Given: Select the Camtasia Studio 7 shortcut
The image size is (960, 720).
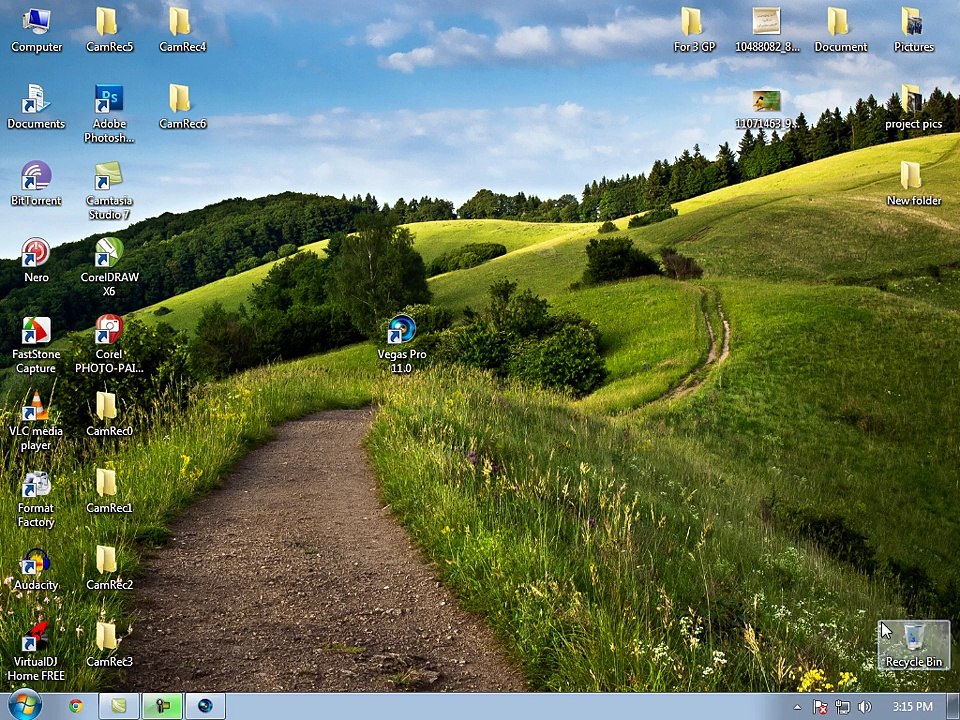Looking at the screenshot, I should (x=109, y=191).
